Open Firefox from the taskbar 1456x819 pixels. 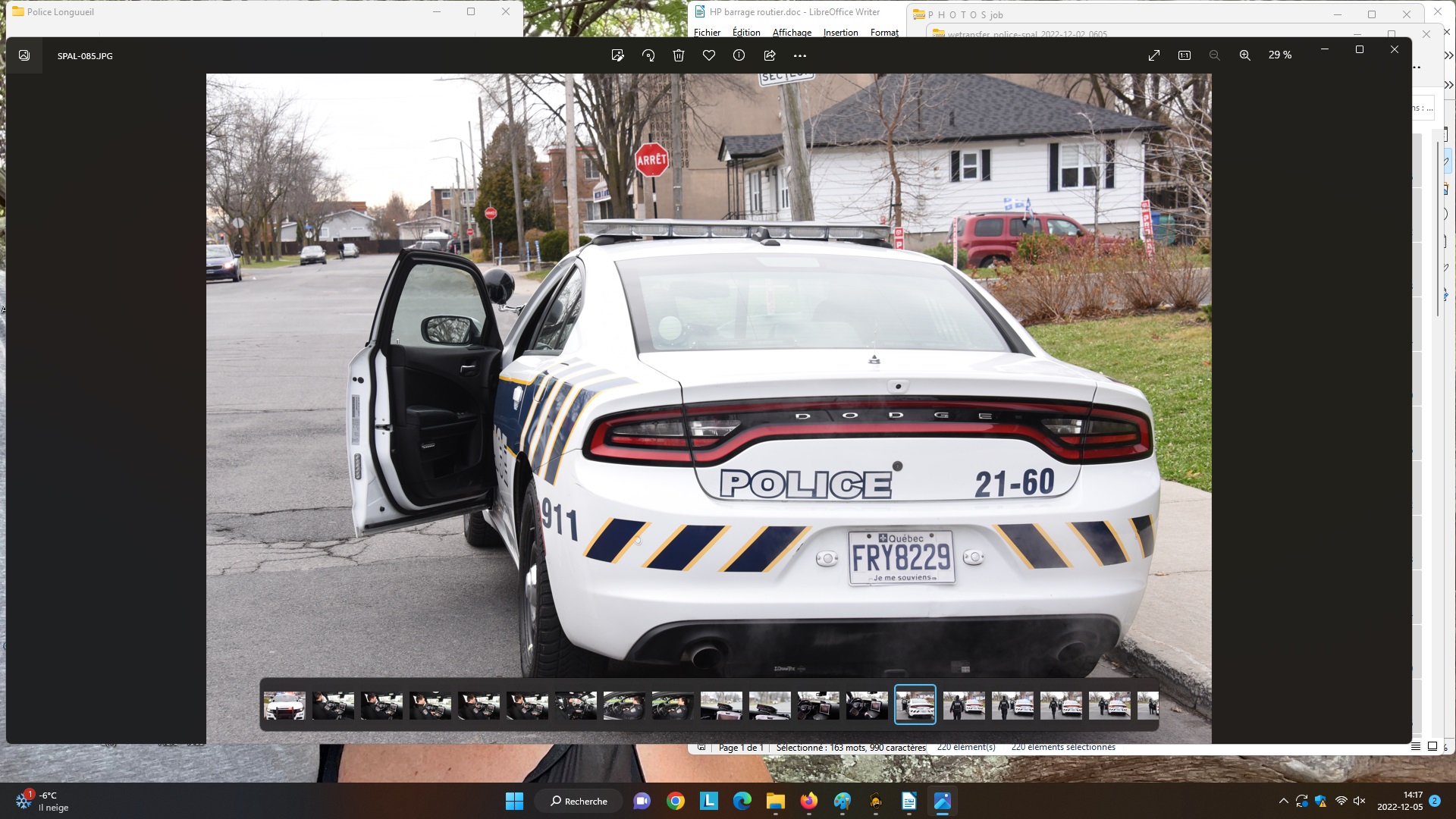click(809, 801)
